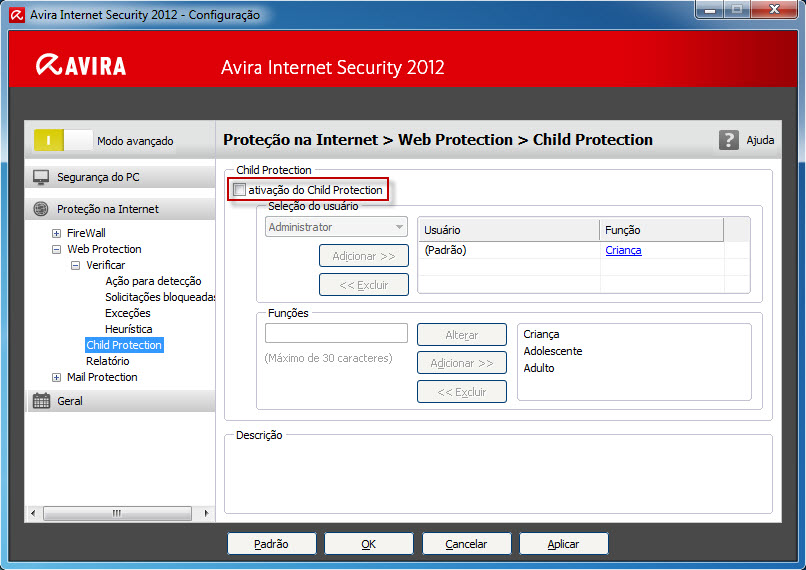The image size is (806, 570).
Task: Select Relatório tree item
Action: click(x=107, y=361)
